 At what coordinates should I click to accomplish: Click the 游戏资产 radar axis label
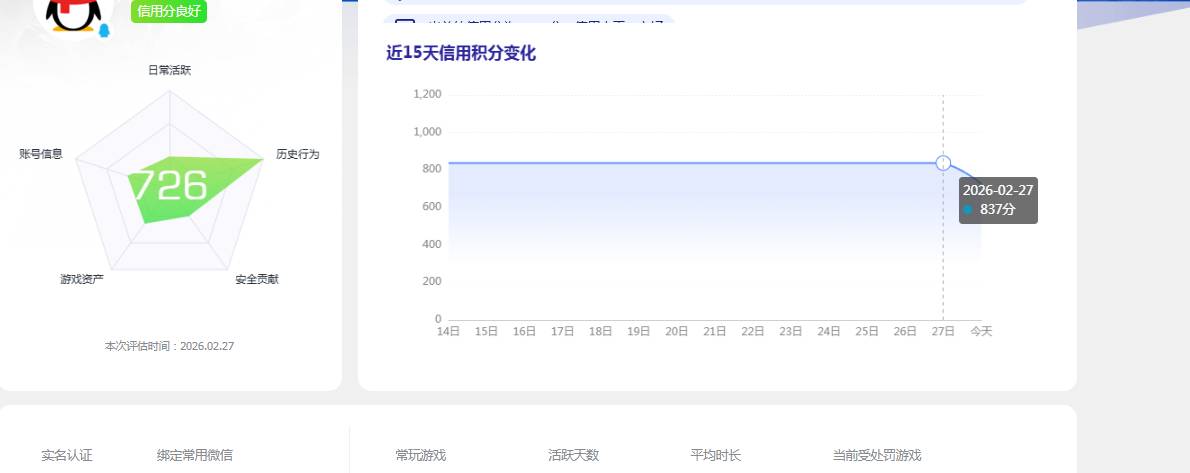pos(82,279)
